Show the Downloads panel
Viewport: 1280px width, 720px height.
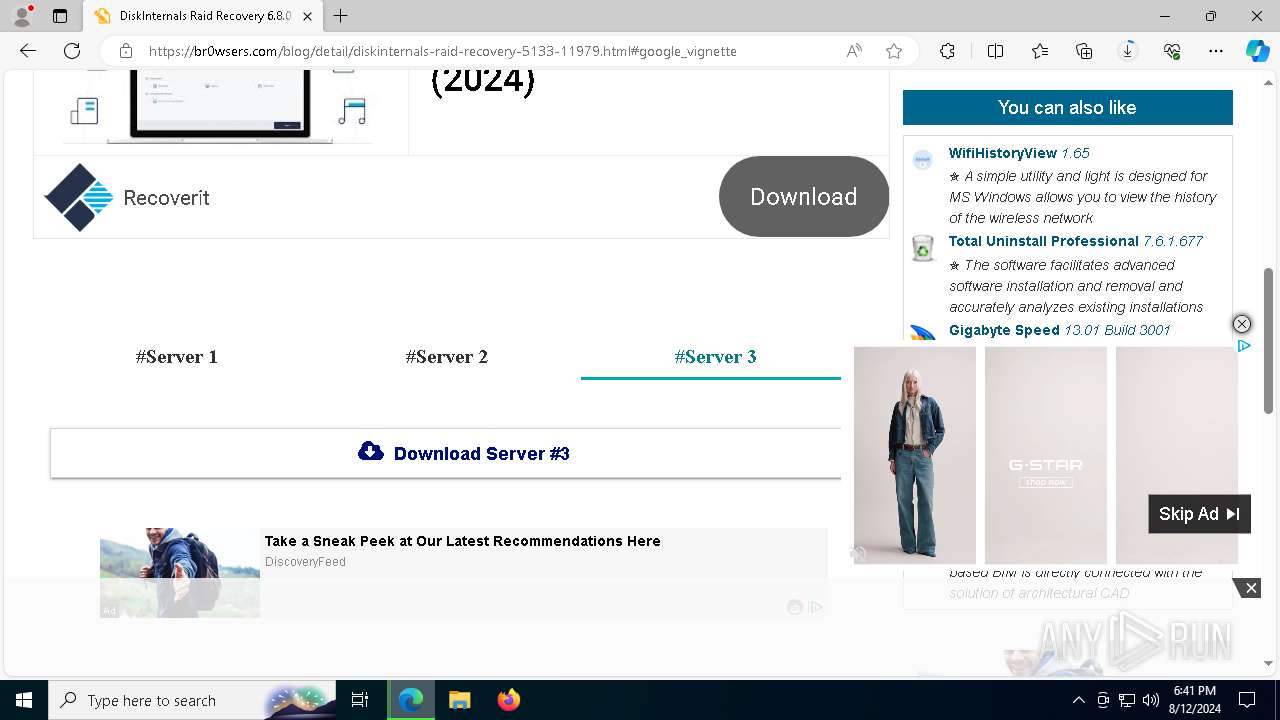pos(1128,51)
